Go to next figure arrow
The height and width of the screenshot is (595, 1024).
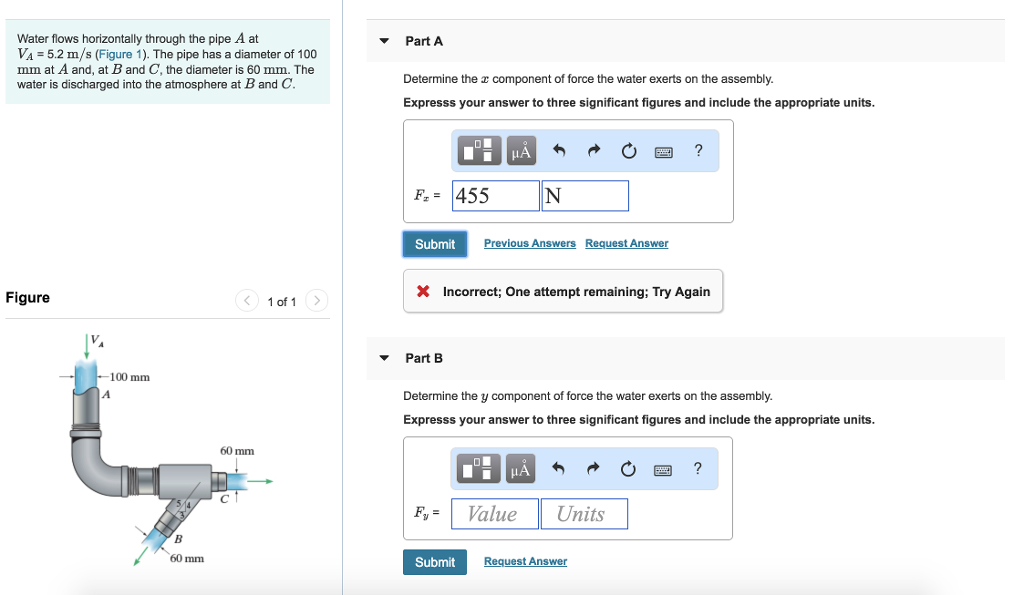pos(316,301)
